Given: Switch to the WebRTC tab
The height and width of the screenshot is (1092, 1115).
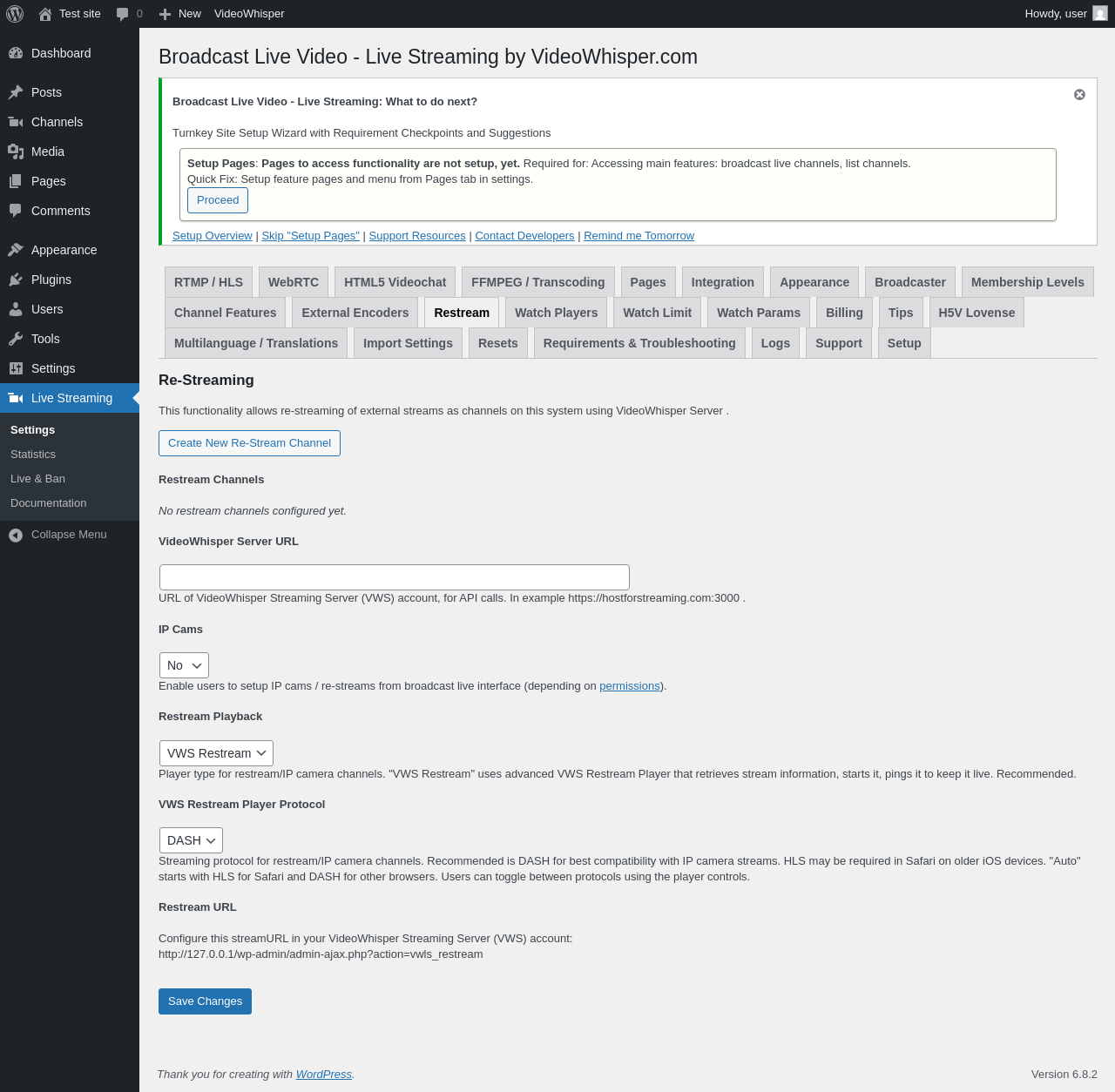Looking at the screenshot, I should click(x=294, y=282).
